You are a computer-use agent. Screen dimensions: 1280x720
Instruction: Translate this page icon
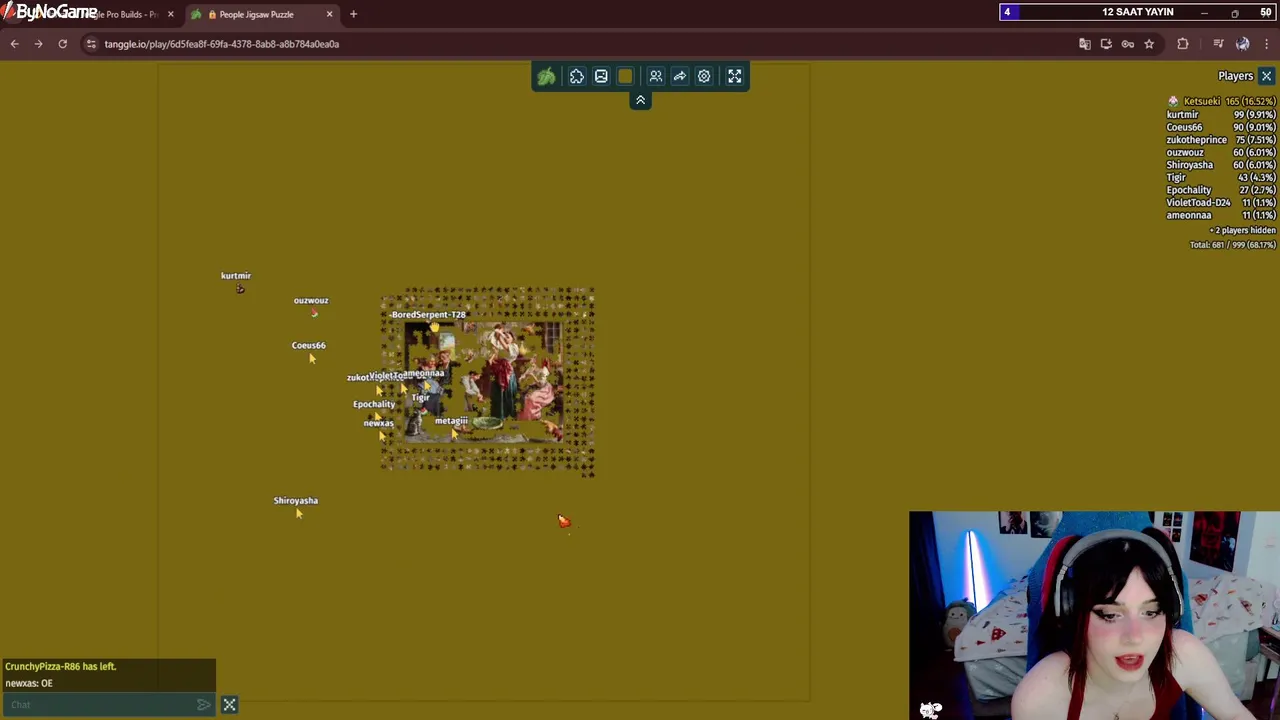[1084, 44]
